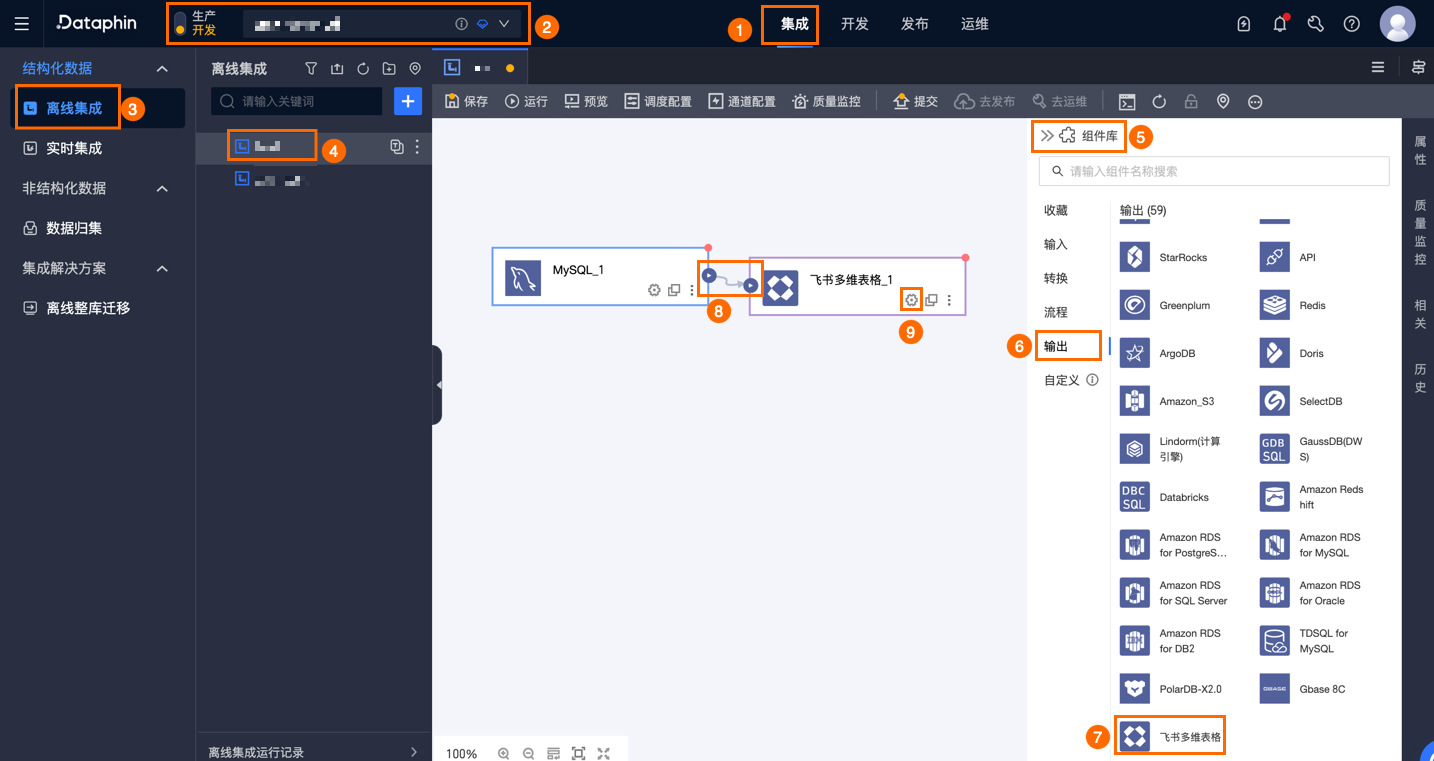Open 质量监控 quality monitoring
The height and width of the screenshot is (761, 1434).
(x=826, y=101)
